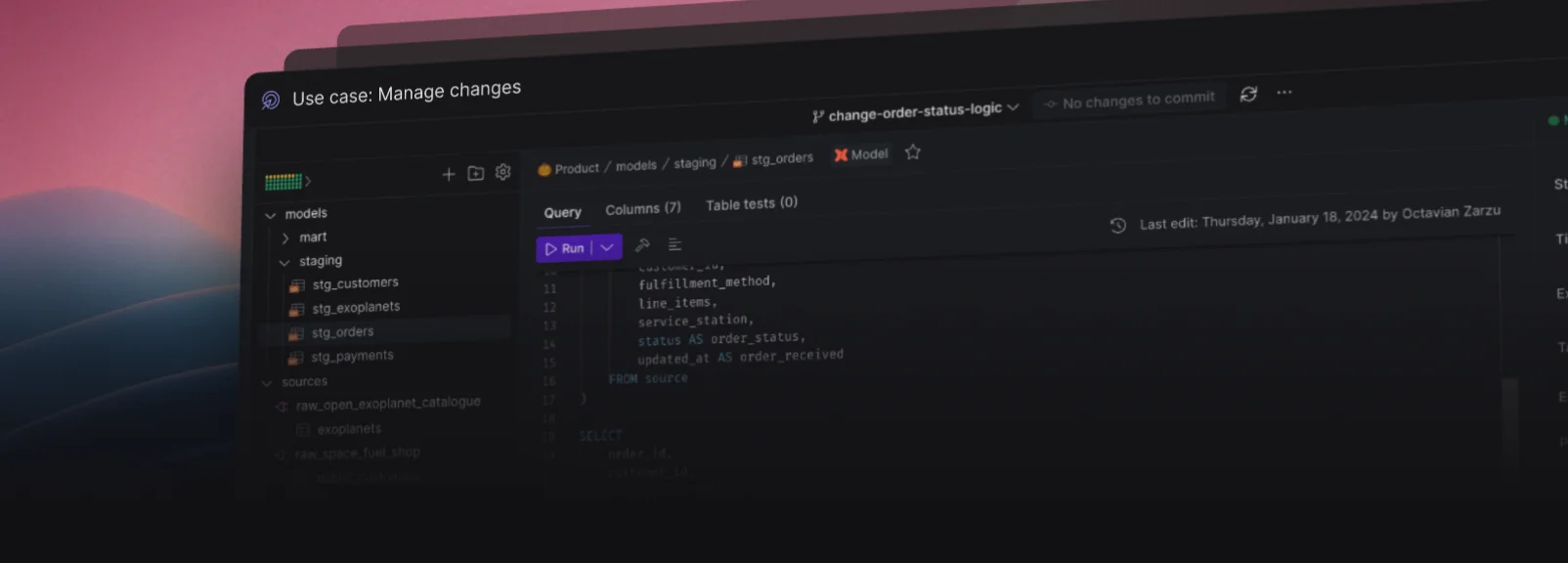This screenshot has height=563, width=1568.
Task: Open the three-dot more options menu
Action: 1285,92
